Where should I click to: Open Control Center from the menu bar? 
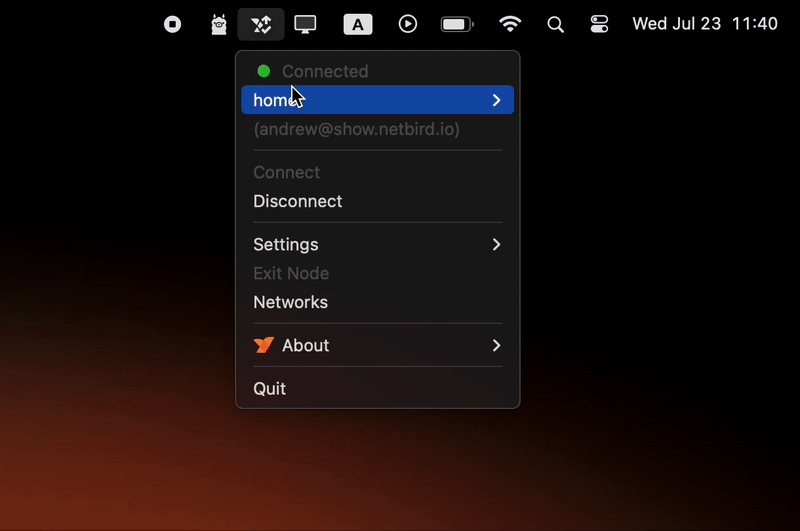(599, 24)
